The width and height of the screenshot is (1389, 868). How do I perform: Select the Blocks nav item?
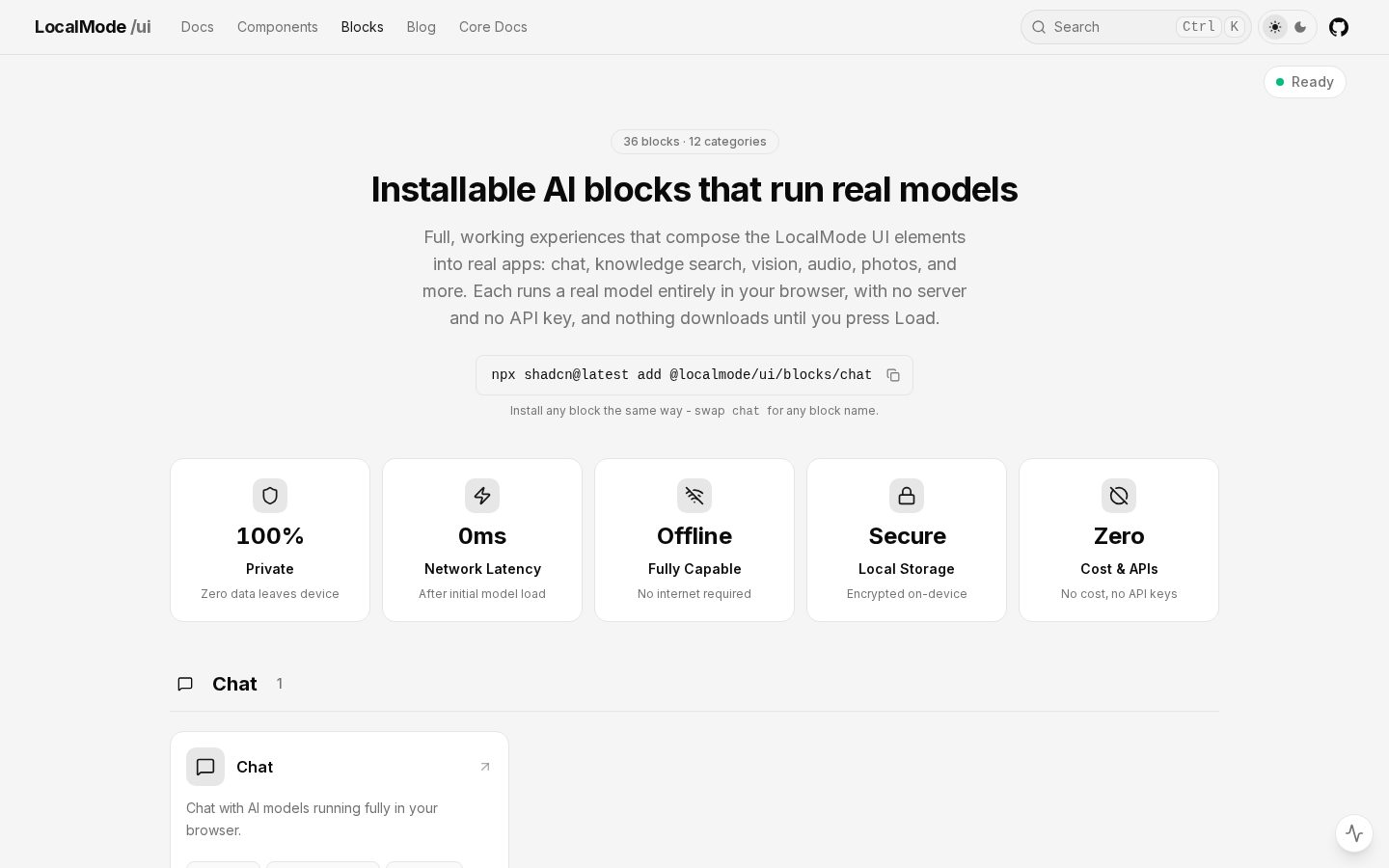pos(363,27)
